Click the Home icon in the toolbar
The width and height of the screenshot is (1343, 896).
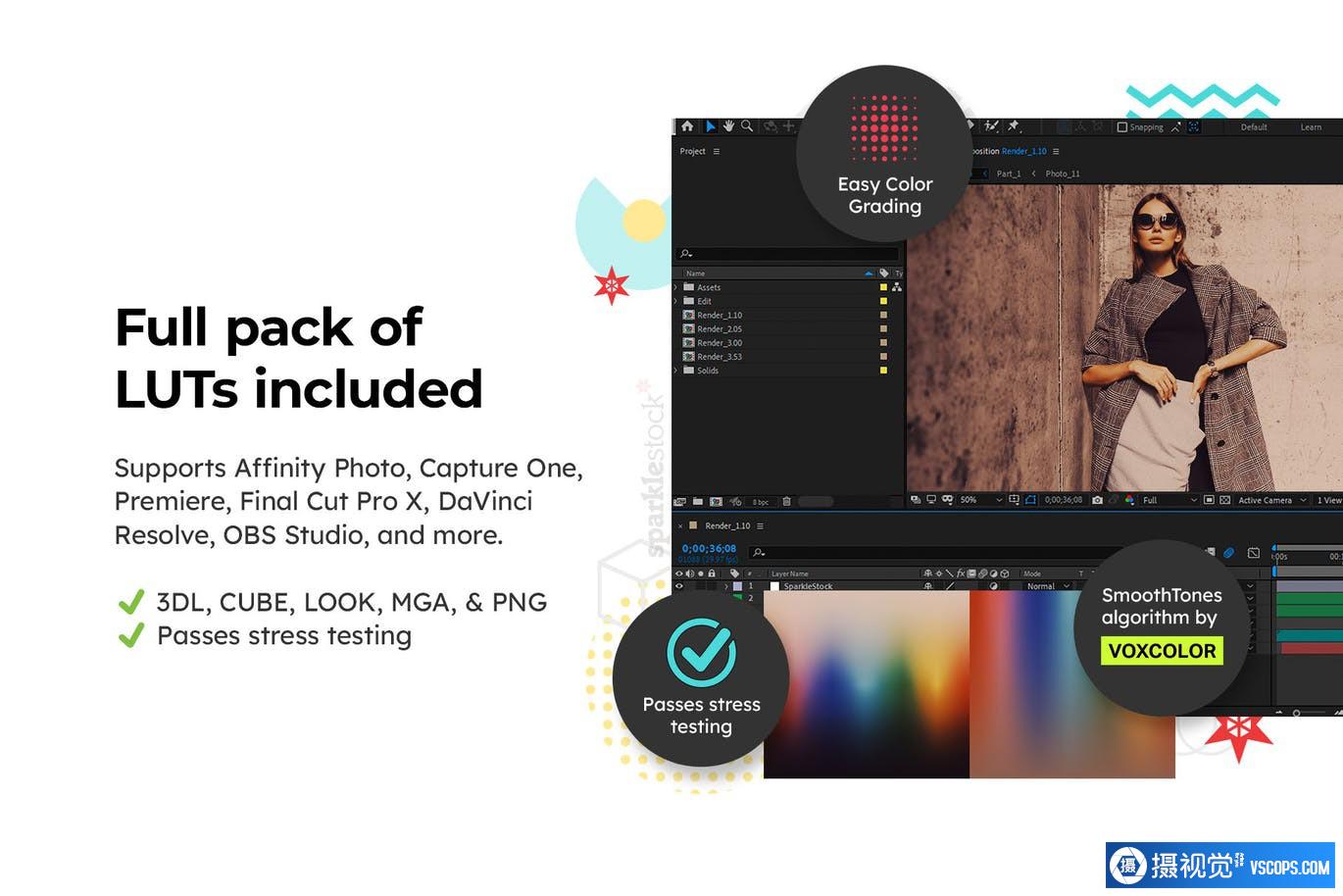click(687, 126)
